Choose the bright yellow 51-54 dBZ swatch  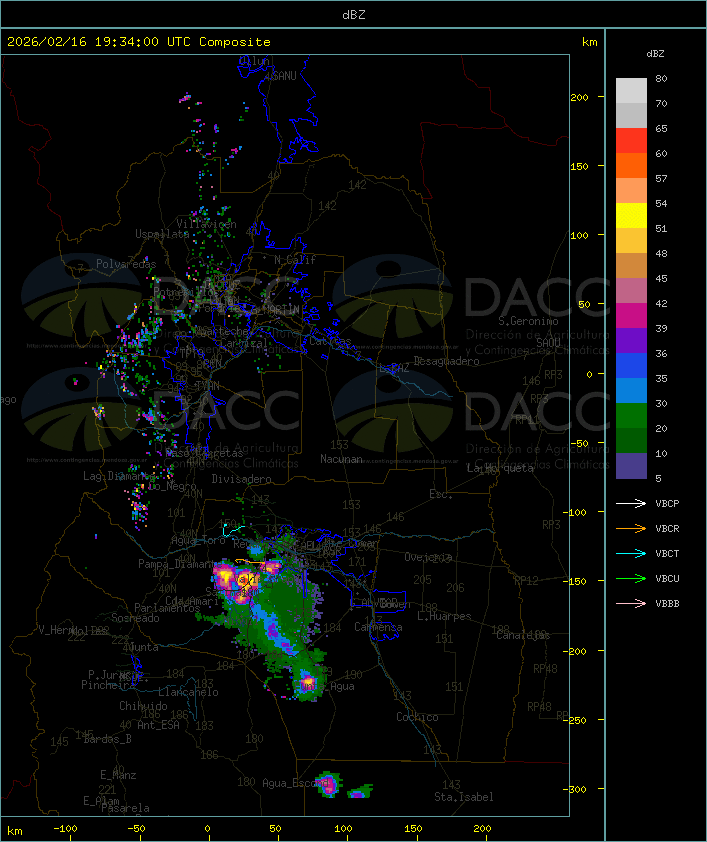631,215
